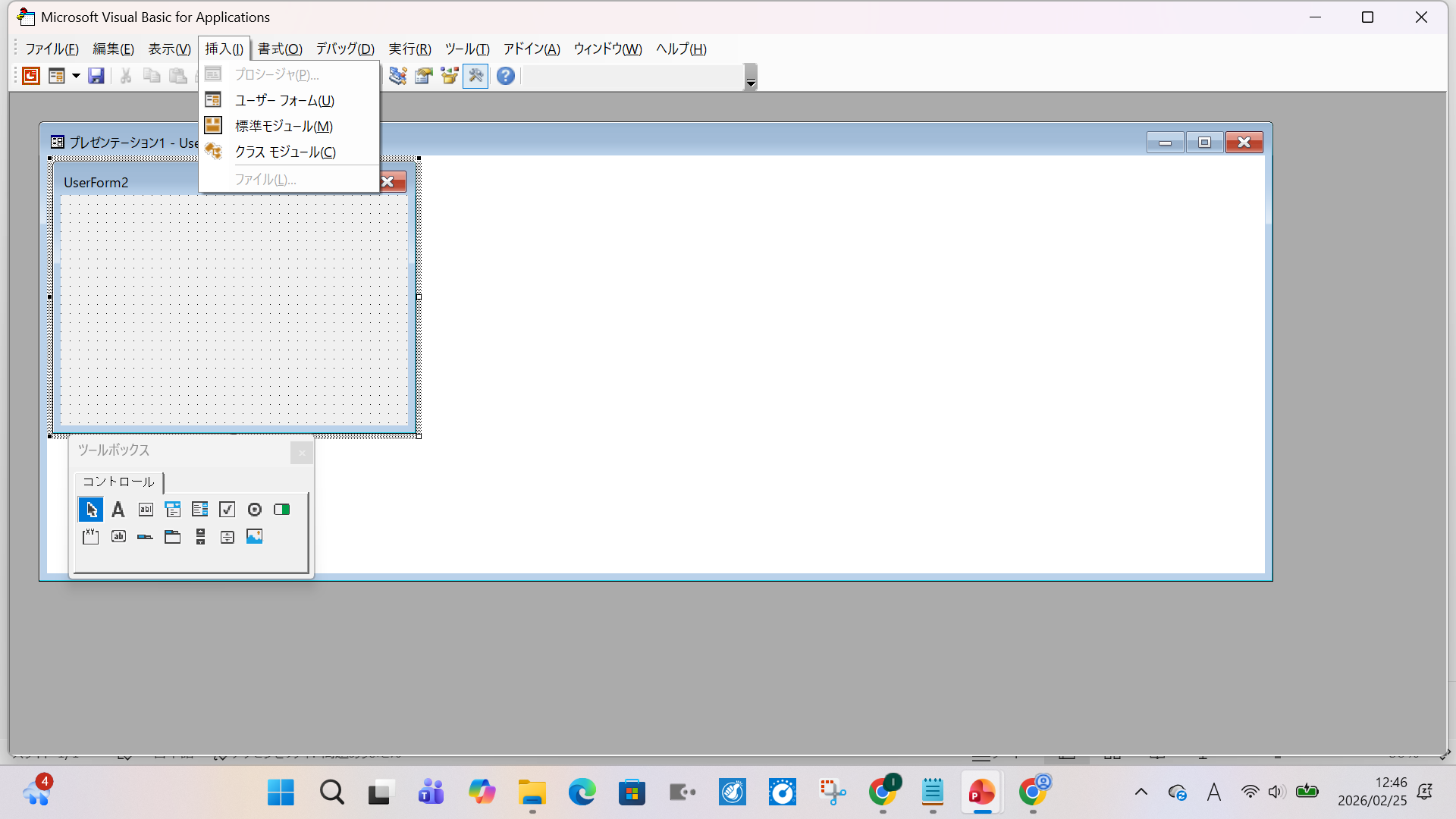
Task: Click the Save toolbar button
Action: click(x=96, y=76)
